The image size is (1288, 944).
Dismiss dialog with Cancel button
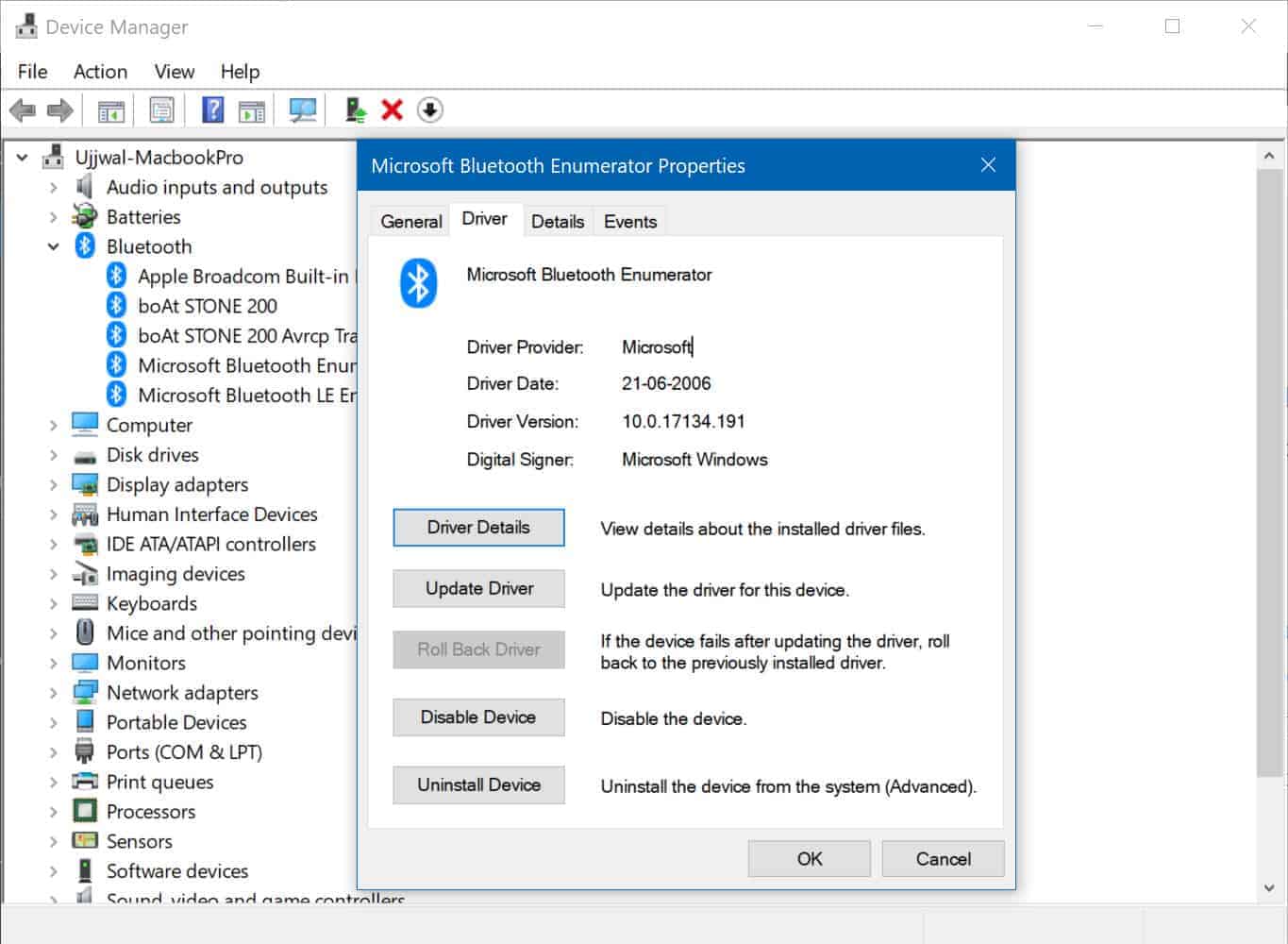pyautogui.click(x=943, y=859)
